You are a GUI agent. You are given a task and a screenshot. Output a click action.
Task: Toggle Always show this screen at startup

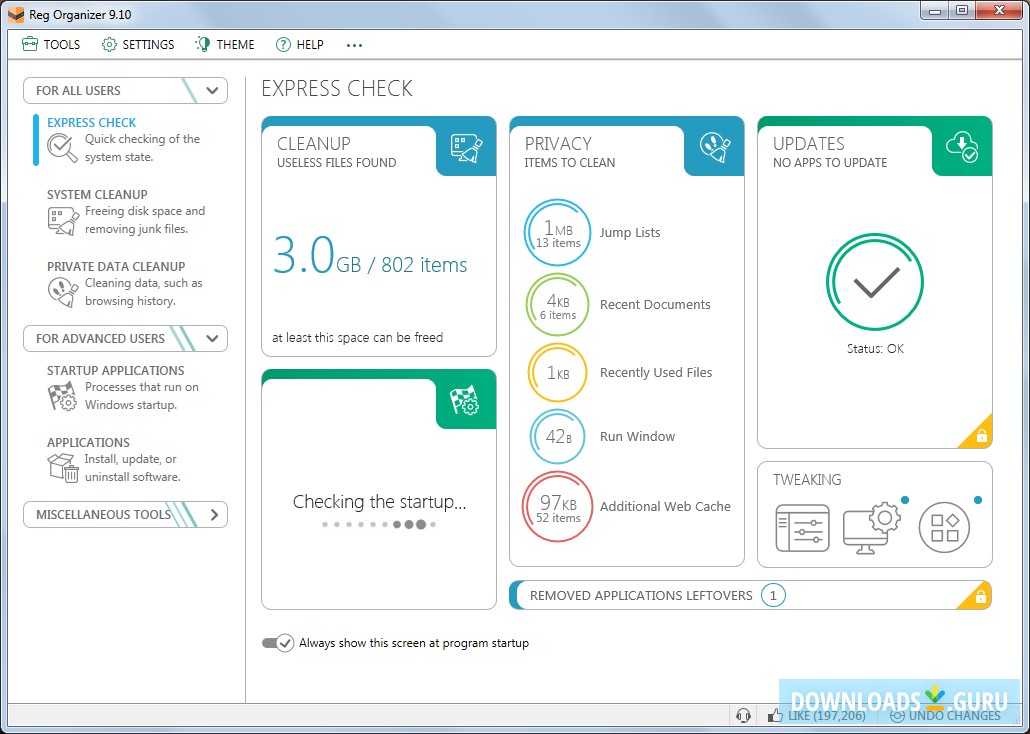coord(277,643)
